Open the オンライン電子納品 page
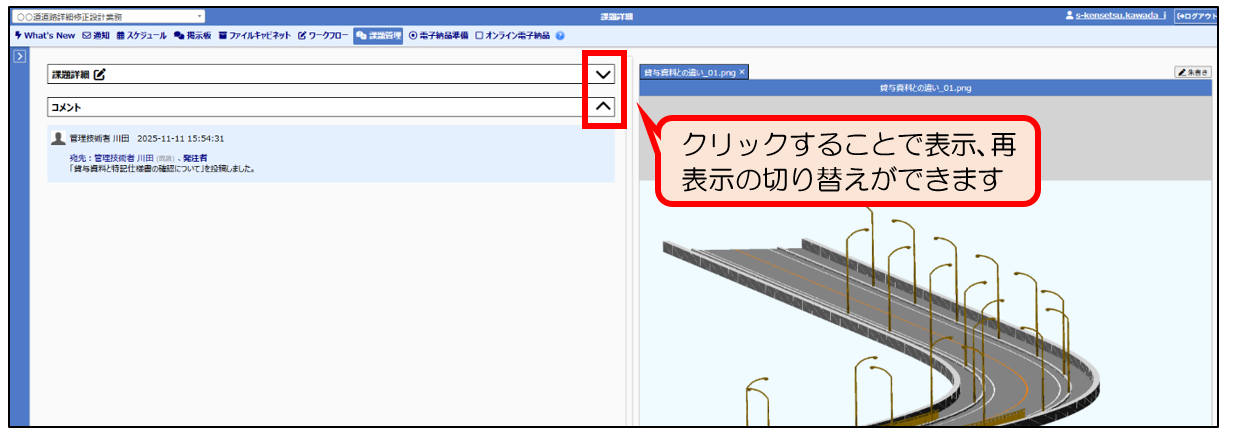 pos(513,35)
